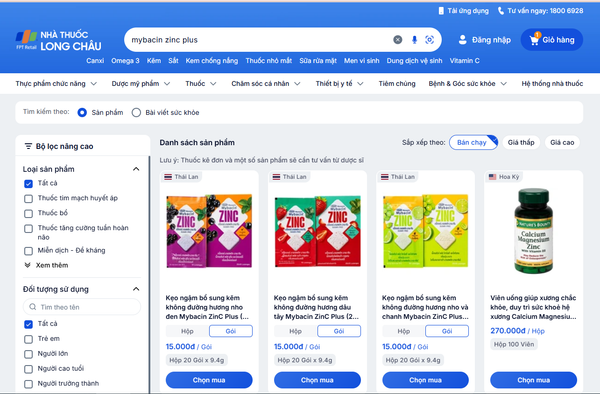Open the lime Mybacin Zinc product image

(426, 231)
